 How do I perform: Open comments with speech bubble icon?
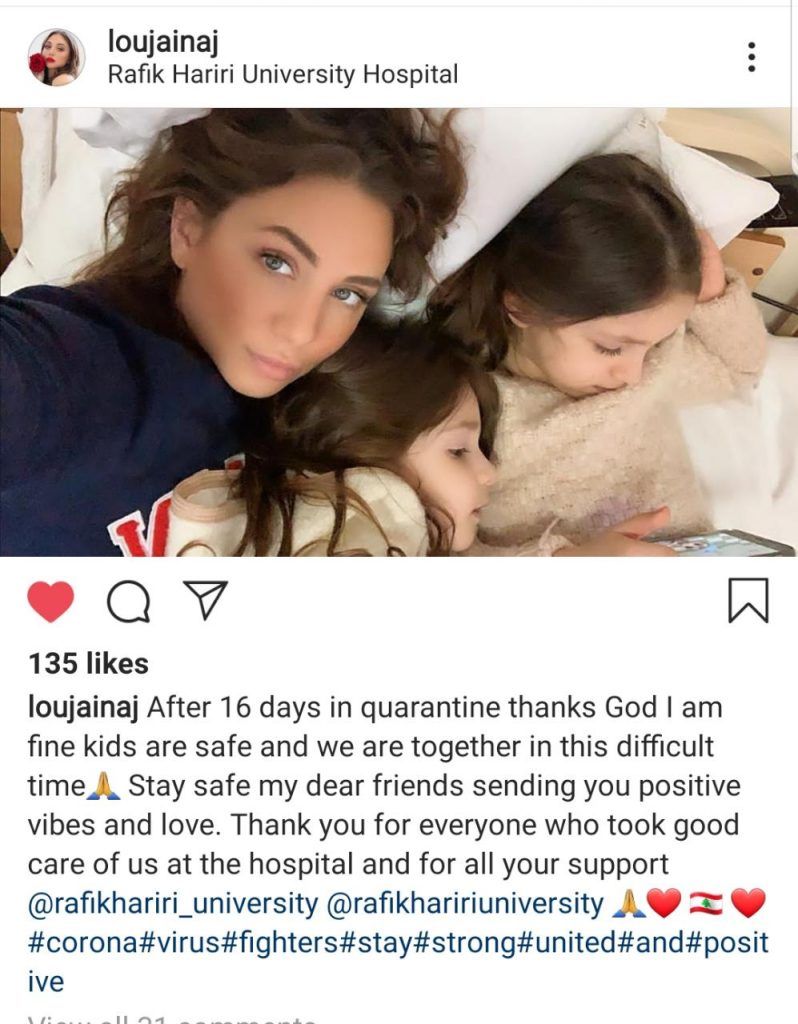[129, 601]
